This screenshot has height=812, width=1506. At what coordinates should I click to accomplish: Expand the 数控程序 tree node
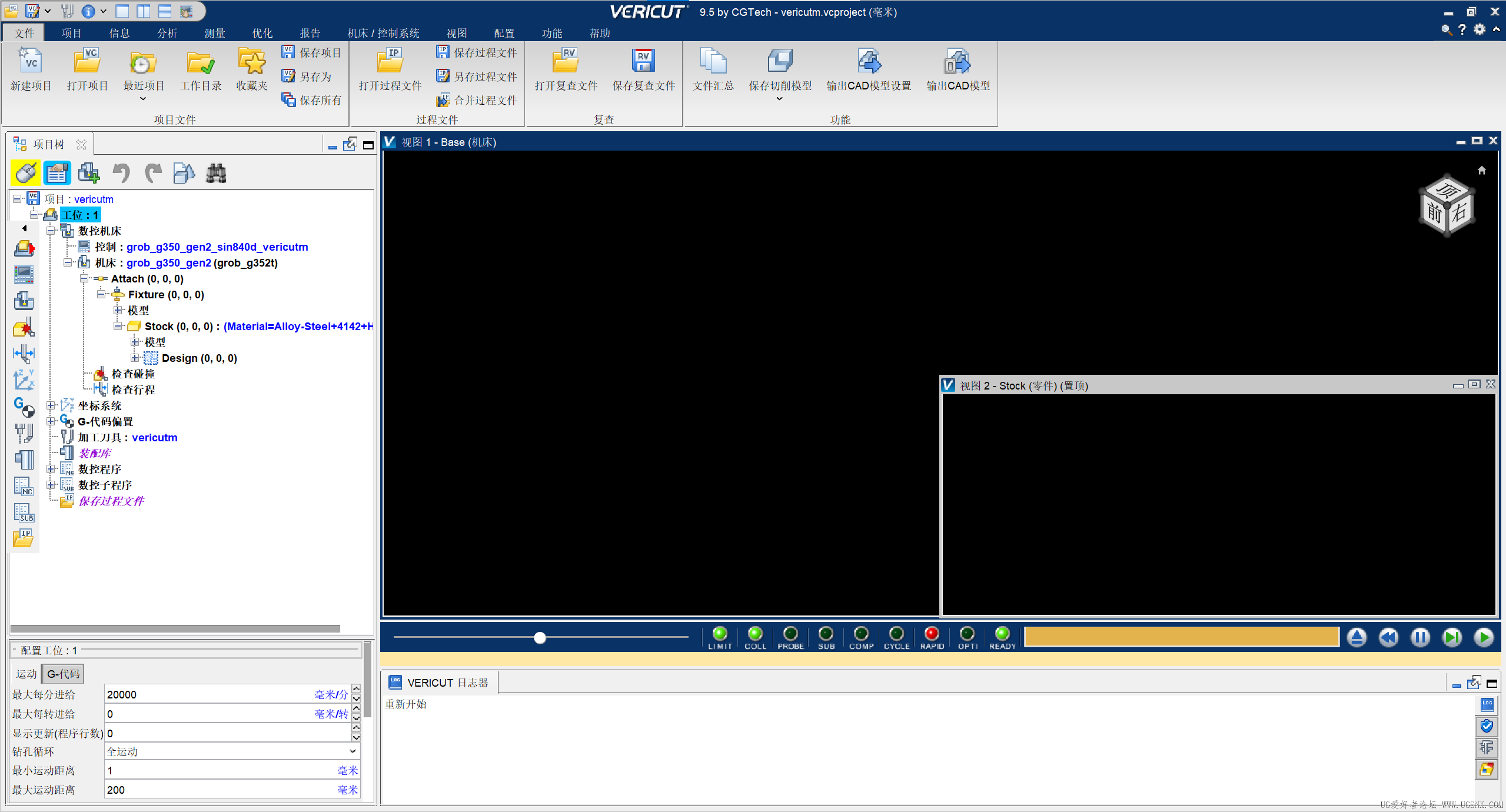[x=51, y=469]
